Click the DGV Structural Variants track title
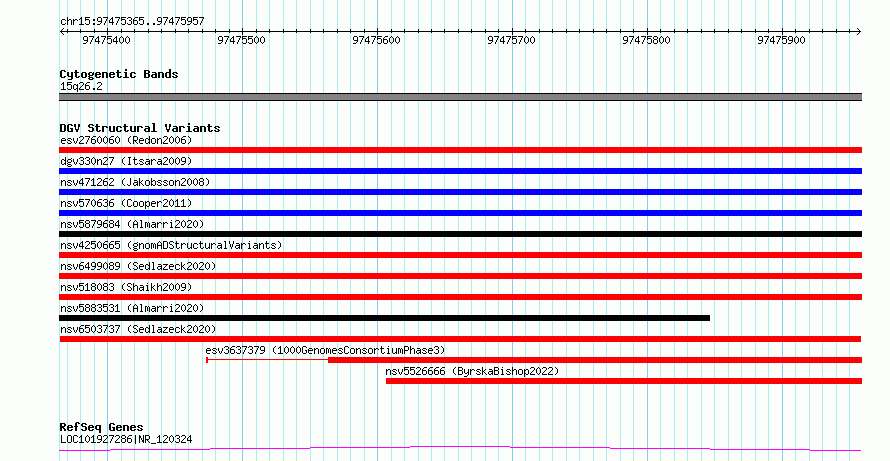This screenshot has height=461, width=890. tap(140, 128)
